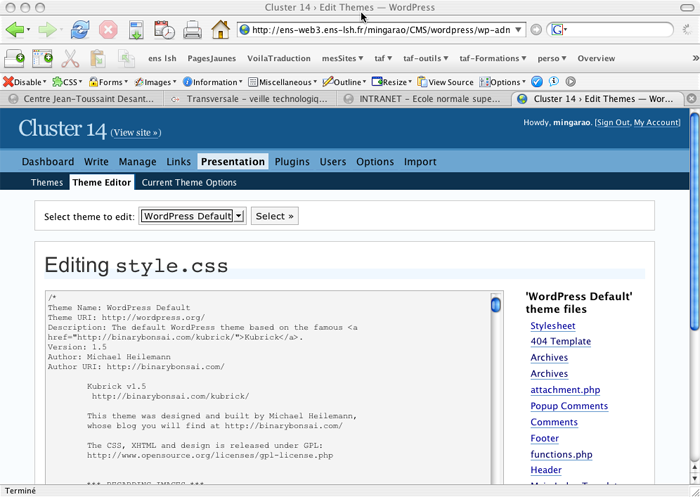
Task: Open the 404 Template file link
Action: click(561, 342)
